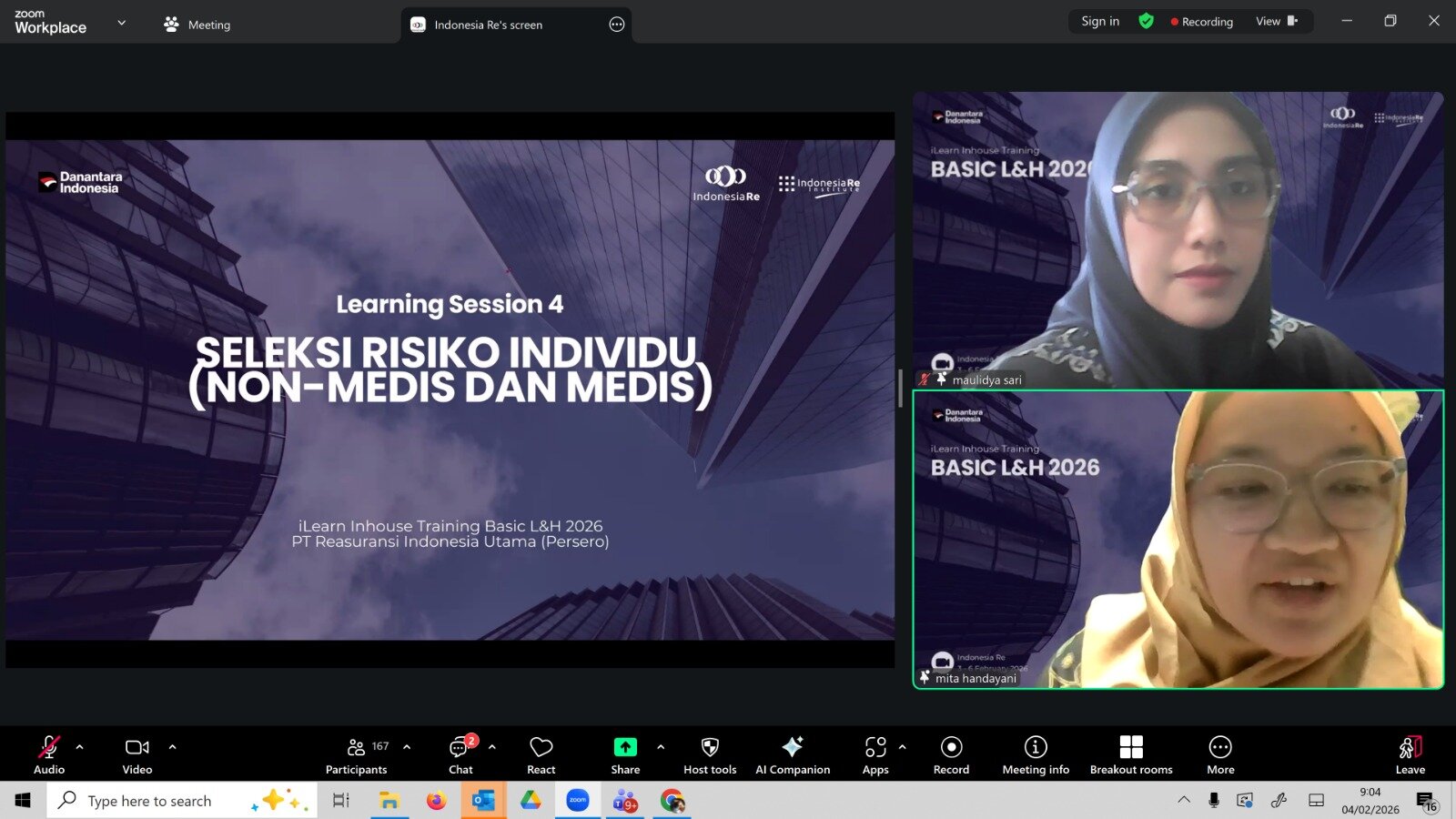Click the green Share screen icon

[625, 747]
